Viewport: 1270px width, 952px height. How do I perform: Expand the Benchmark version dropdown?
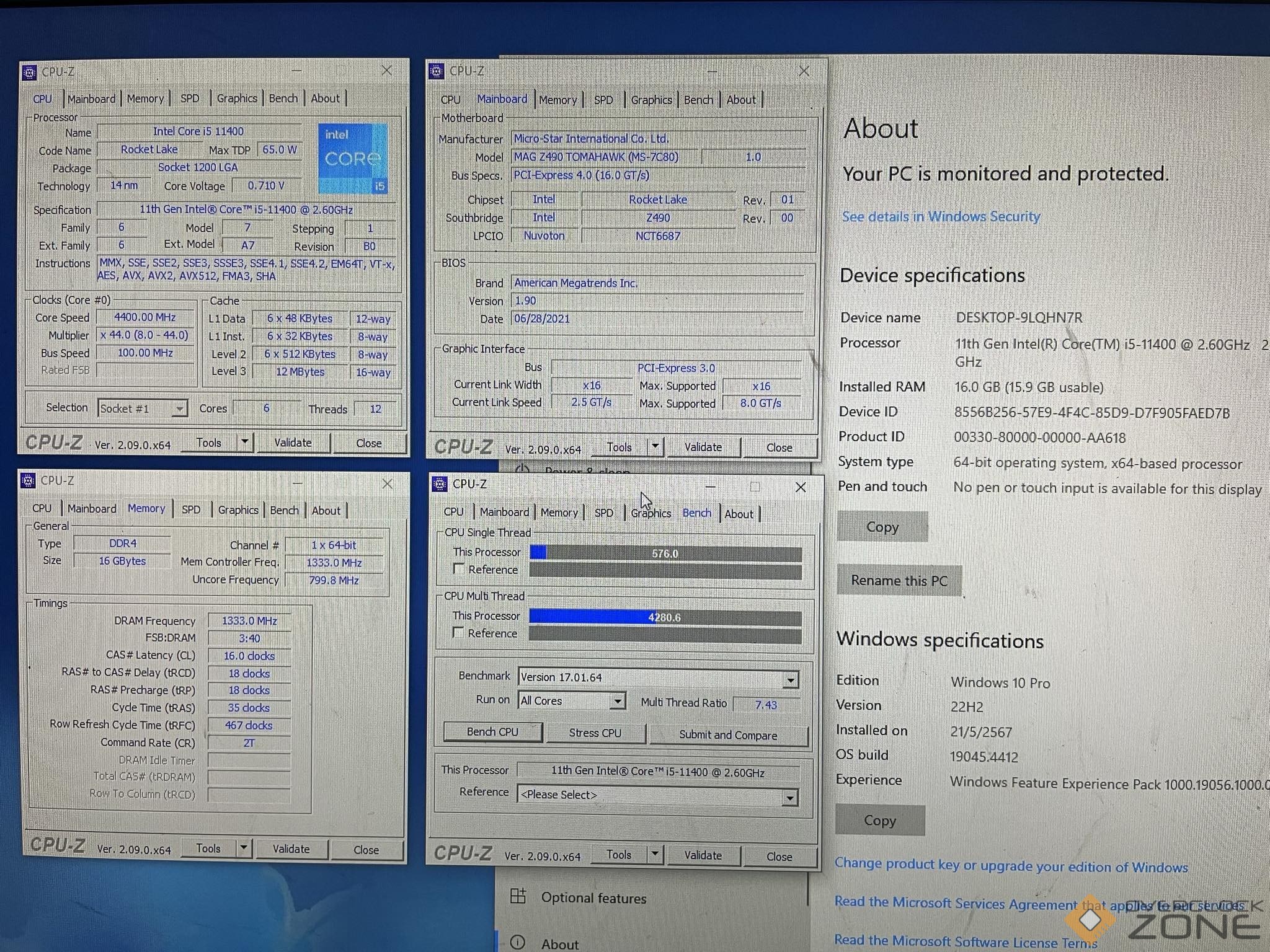coord(790,680)
